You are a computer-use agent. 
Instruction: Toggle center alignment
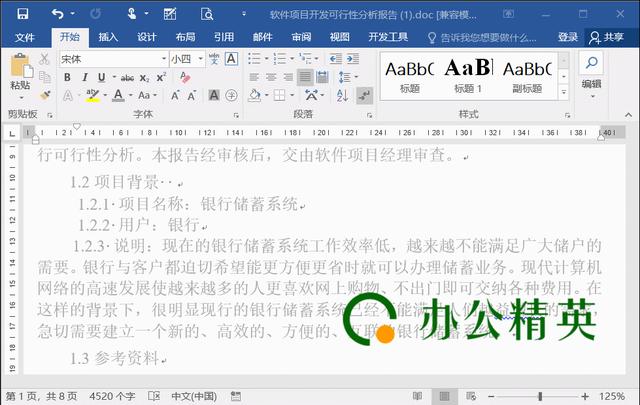pos(271,77)
